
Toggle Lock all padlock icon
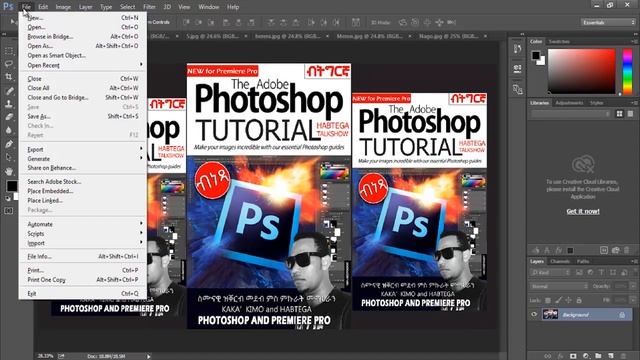coord(579,300)
